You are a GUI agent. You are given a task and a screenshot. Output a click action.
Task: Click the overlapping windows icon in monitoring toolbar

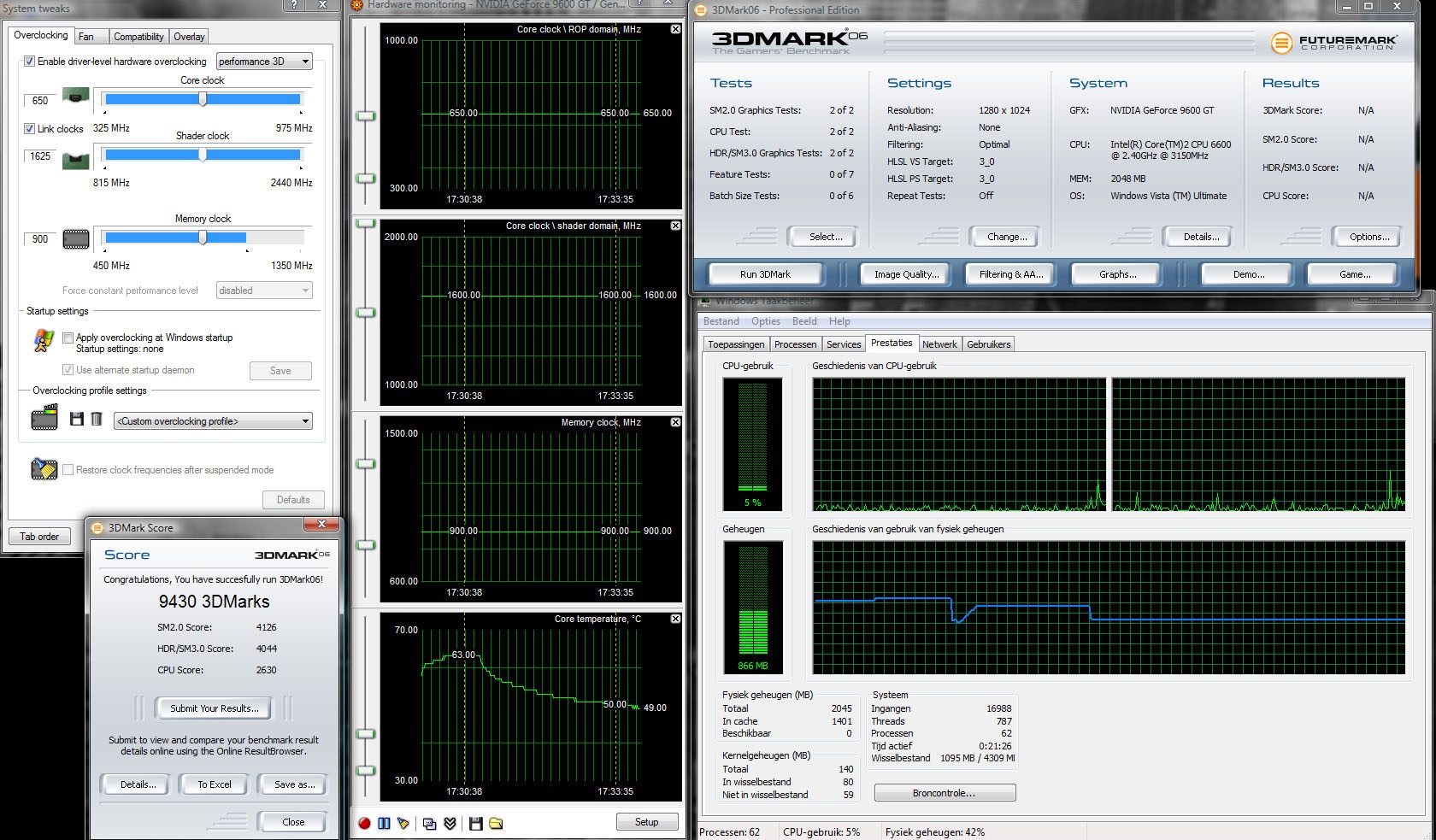coord(429,823)
